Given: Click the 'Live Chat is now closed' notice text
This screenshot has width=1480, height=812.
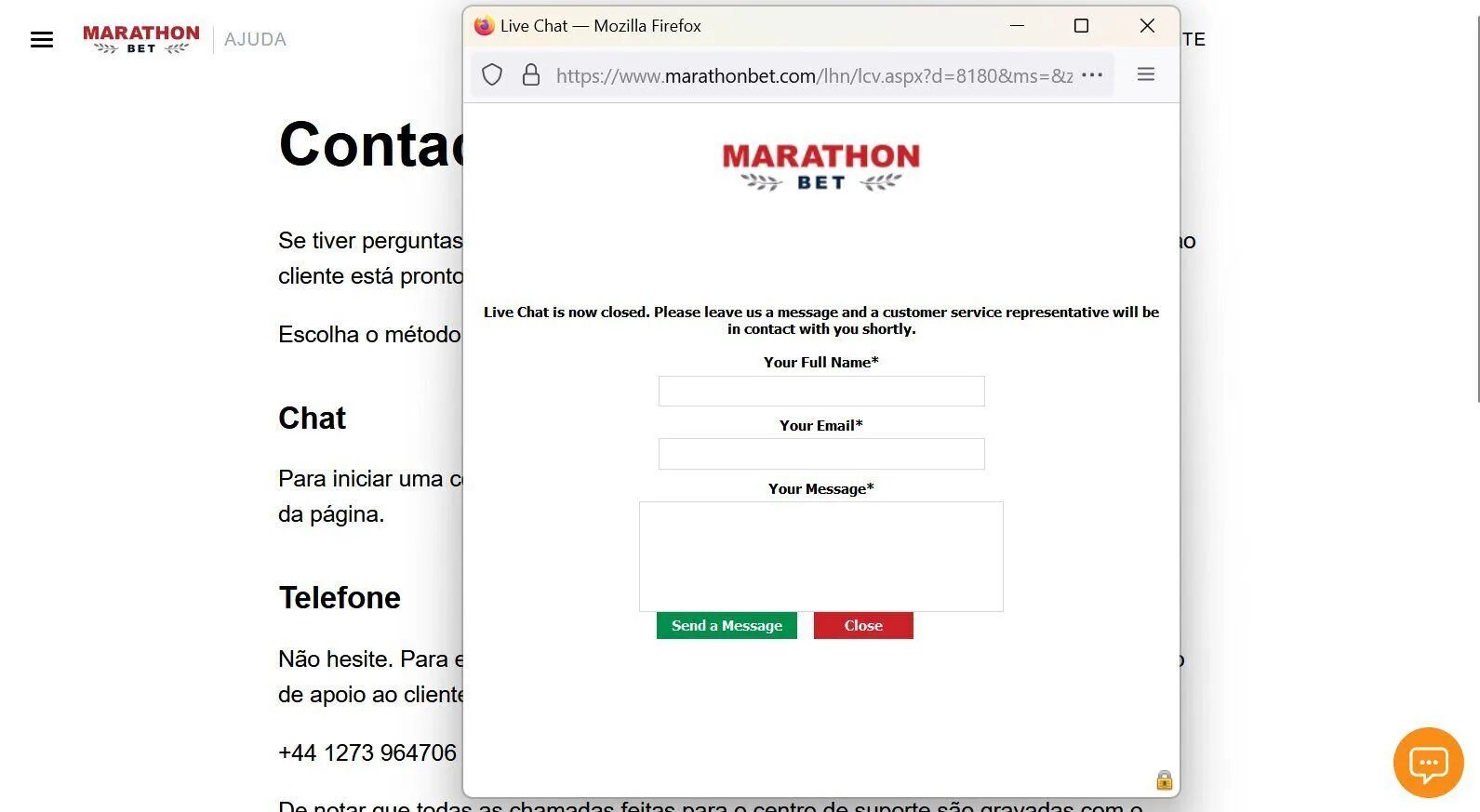Looking at the screenshot, I should (821, 321).
